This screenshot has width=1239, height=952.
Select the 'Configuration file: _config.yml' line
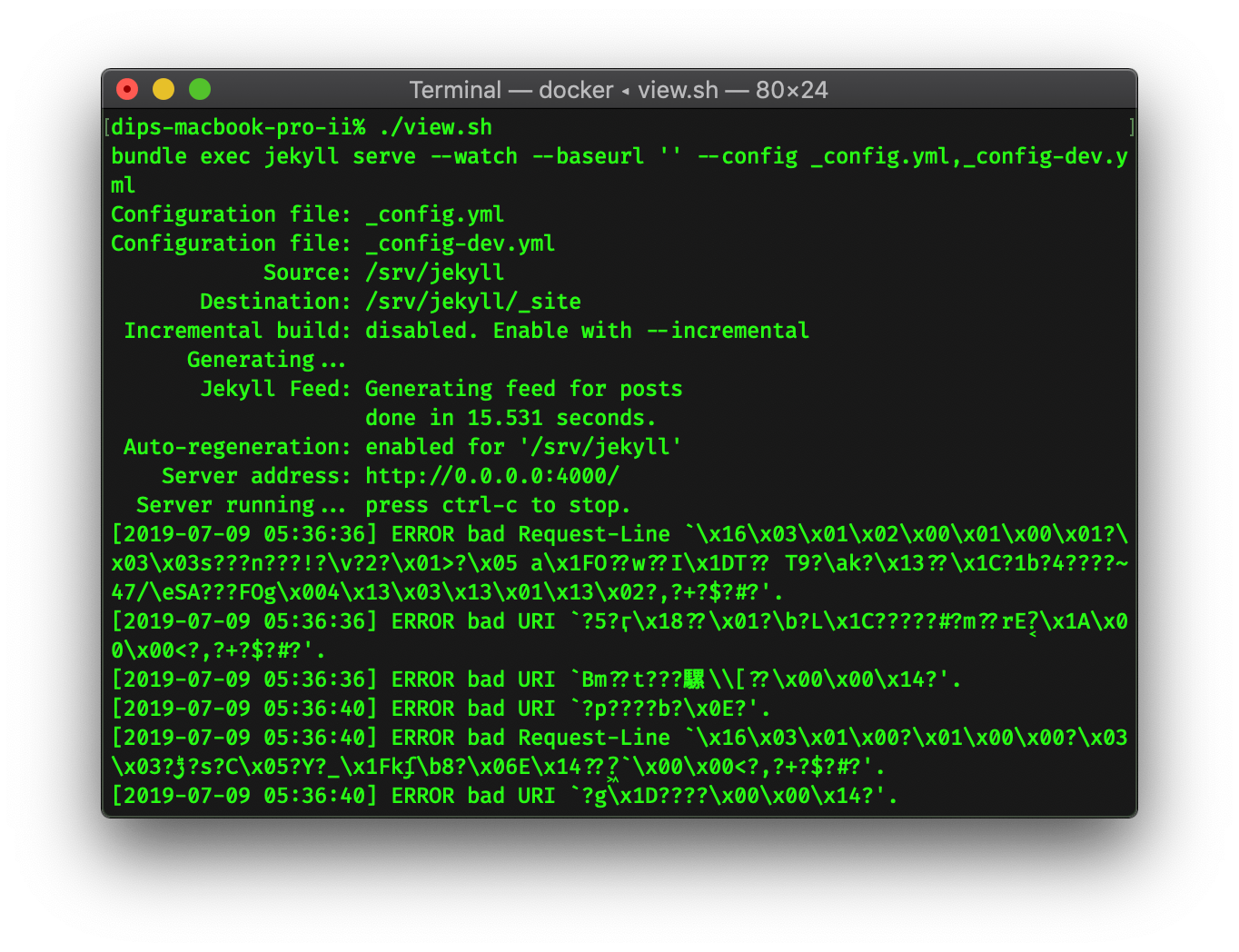click(x=307, y=214)
